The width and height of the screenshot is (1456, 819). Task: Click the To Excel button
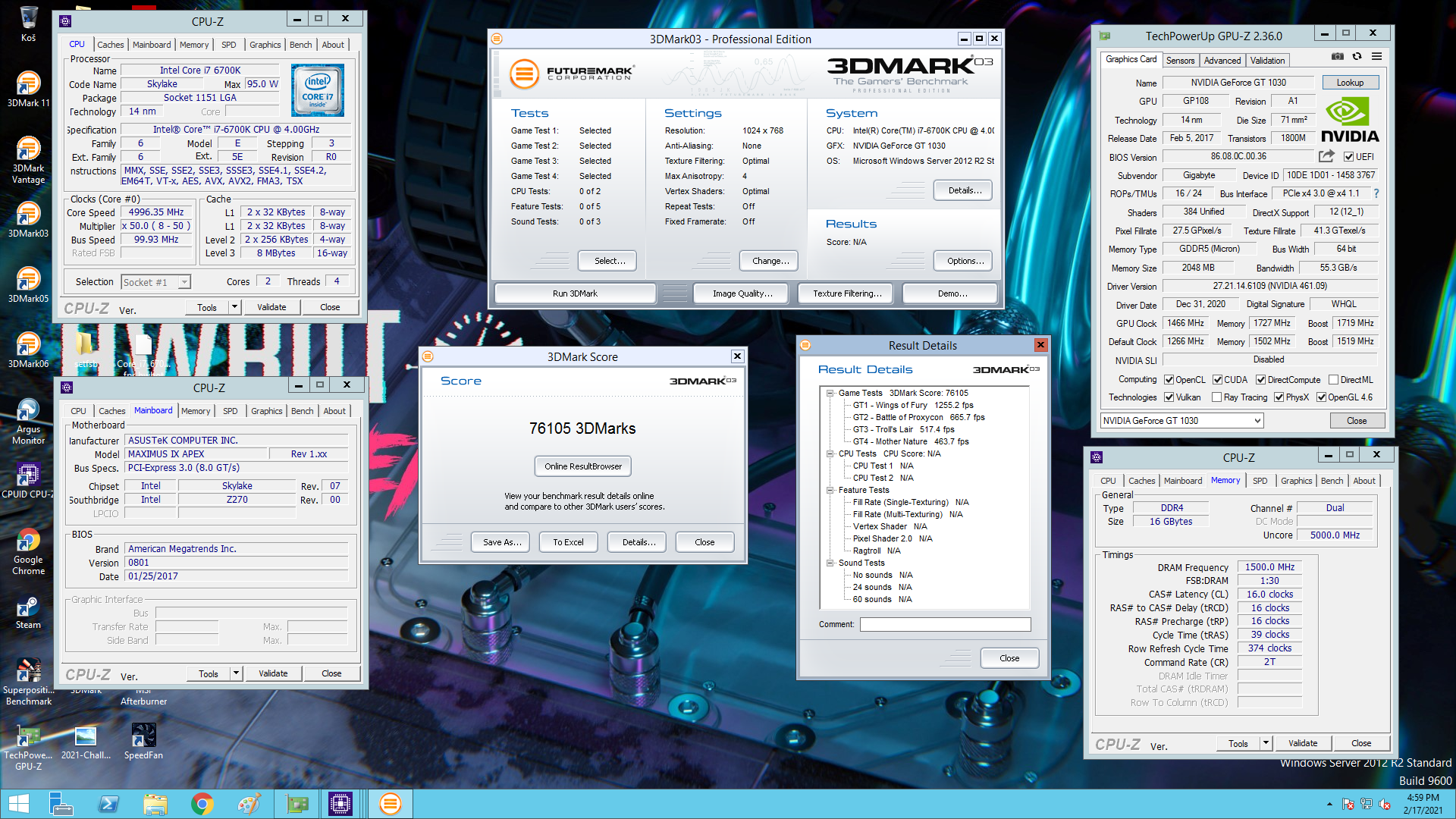[x=569, y=542]
